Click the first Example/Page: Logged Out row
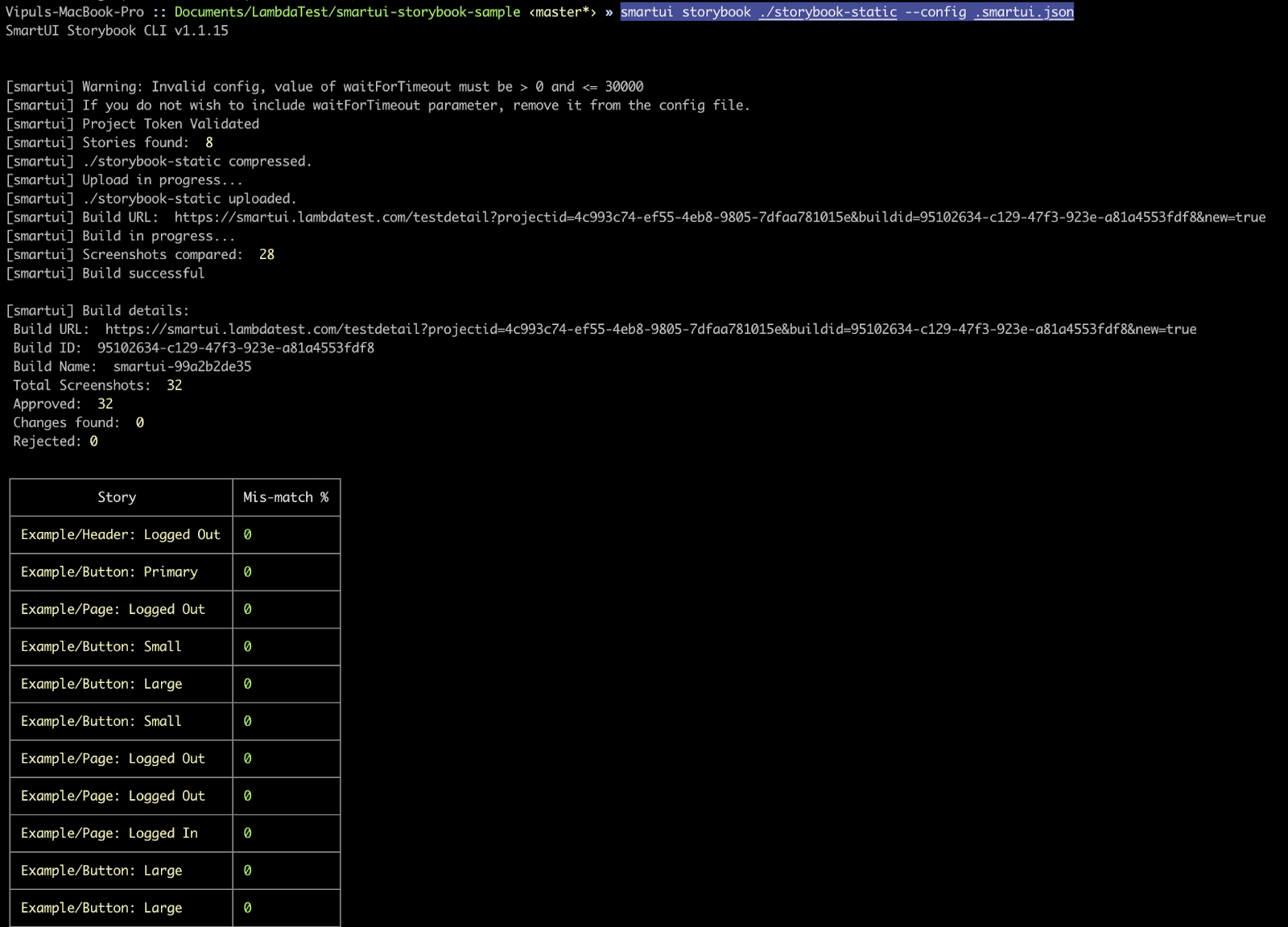Viewport: 1288px width, 927px height. pyautogui.click(x=113, y=609)
